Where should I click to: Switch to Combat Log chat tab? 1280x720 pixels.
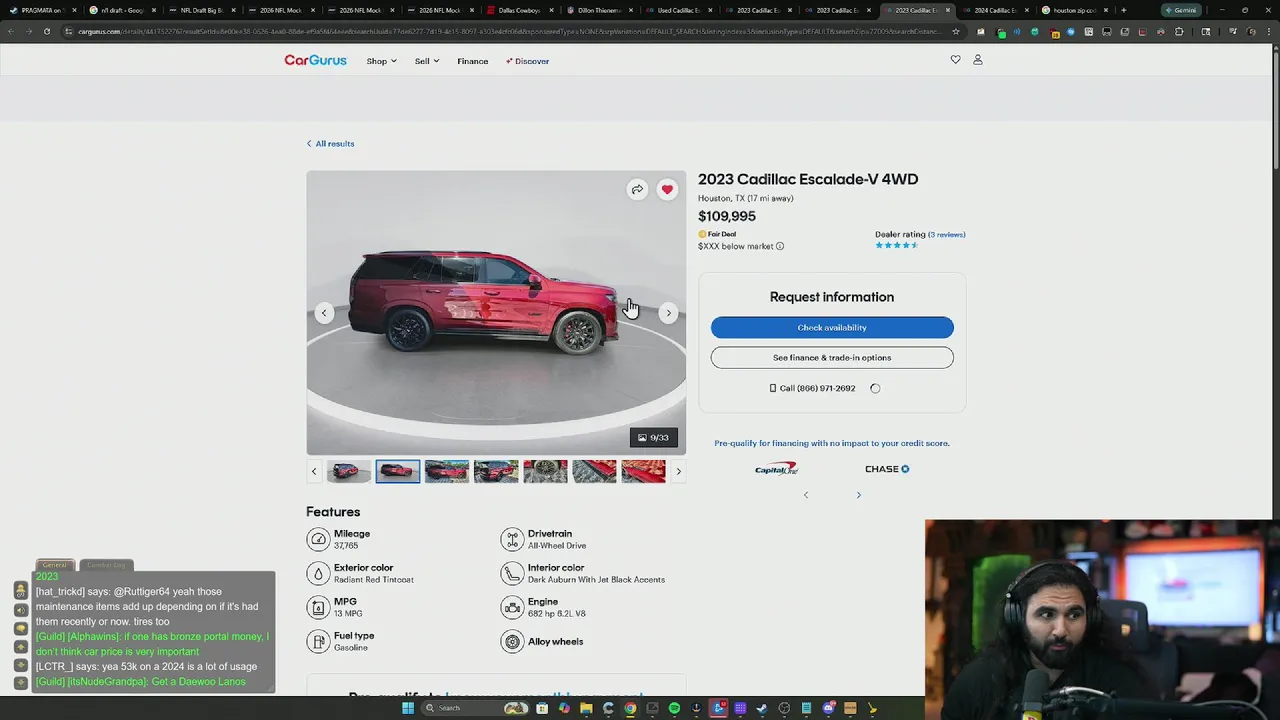(x=106, y=565)
